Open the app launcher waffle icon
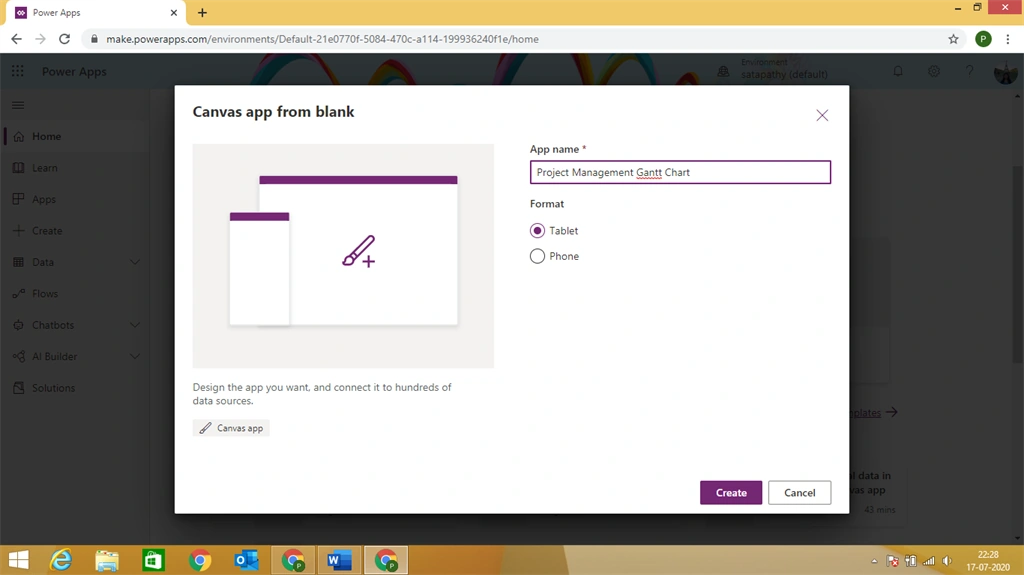1024x575 pixels. point(18,71)
